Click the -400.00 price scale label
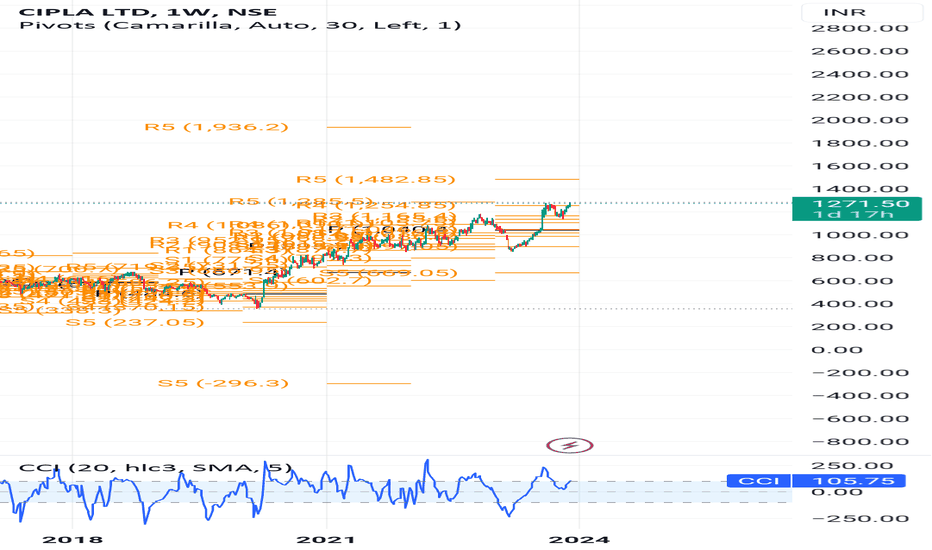Screen dimensions: 932x550 859,396
